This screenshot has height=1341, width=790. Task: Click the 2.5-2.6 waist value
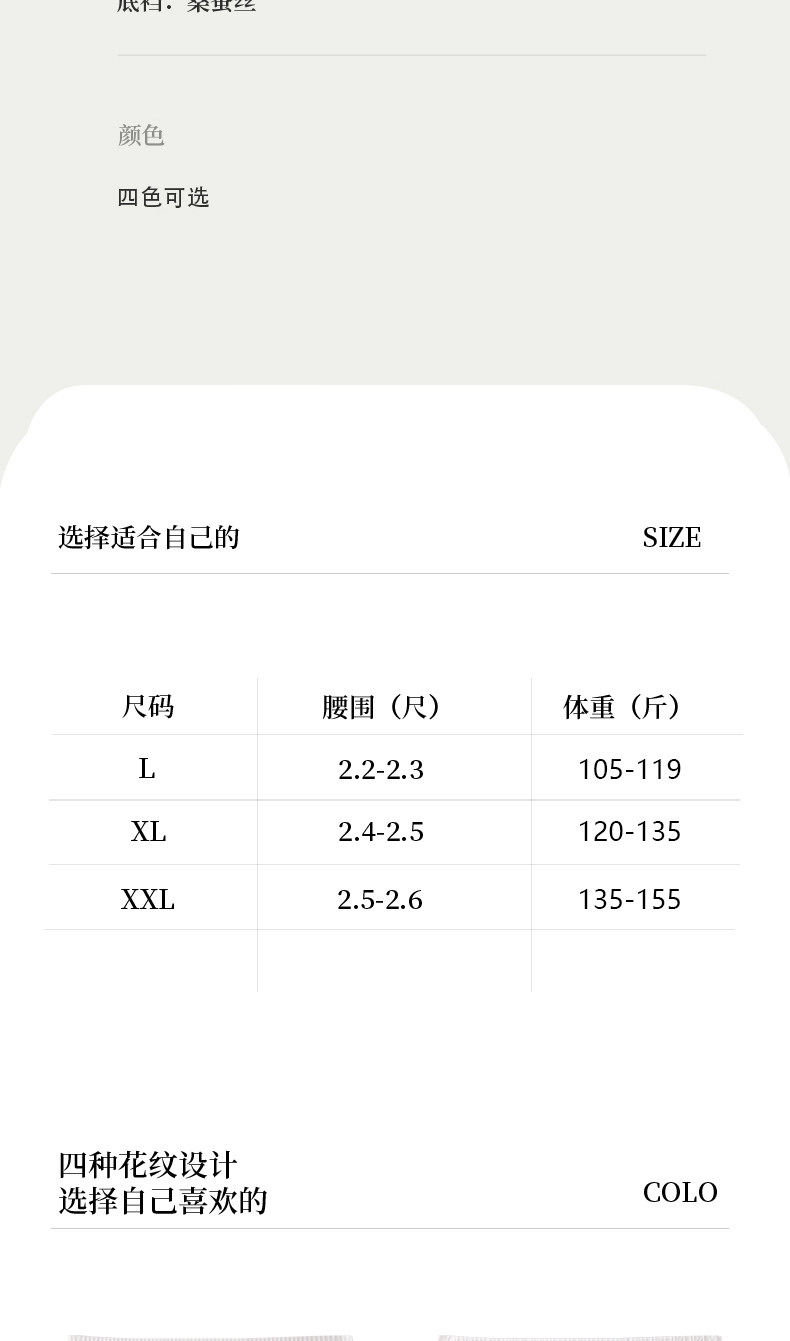tap(380, 899)
